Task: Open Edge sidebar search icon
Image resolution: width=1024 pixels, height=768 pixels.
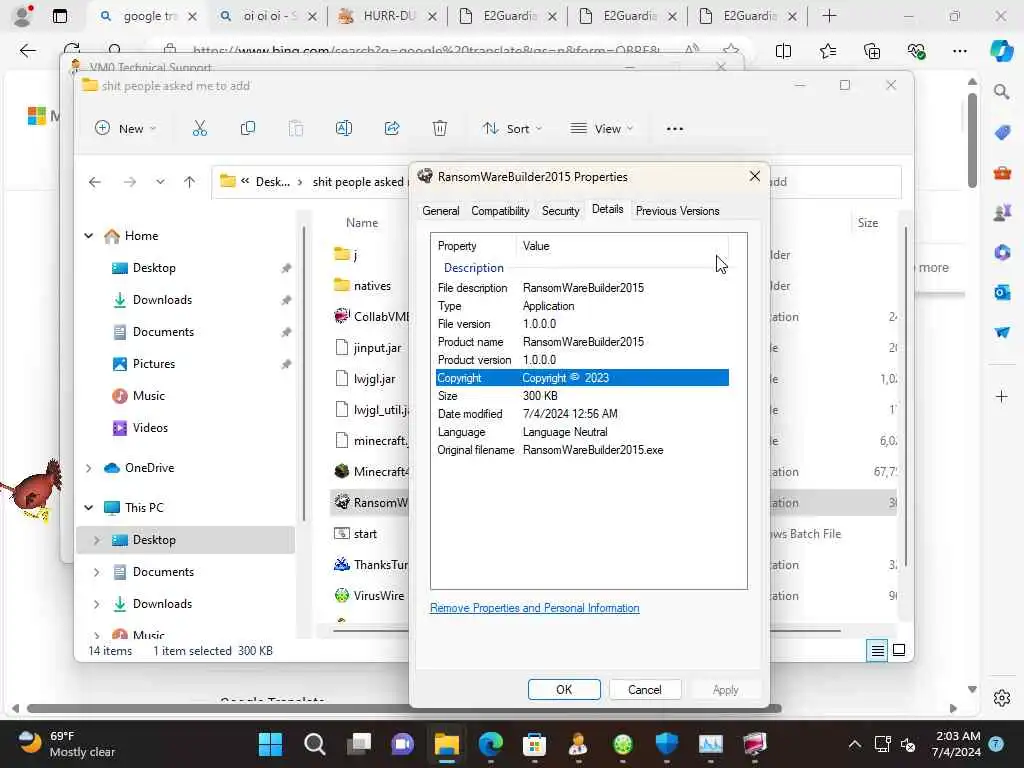Action: click(1002, 92)
